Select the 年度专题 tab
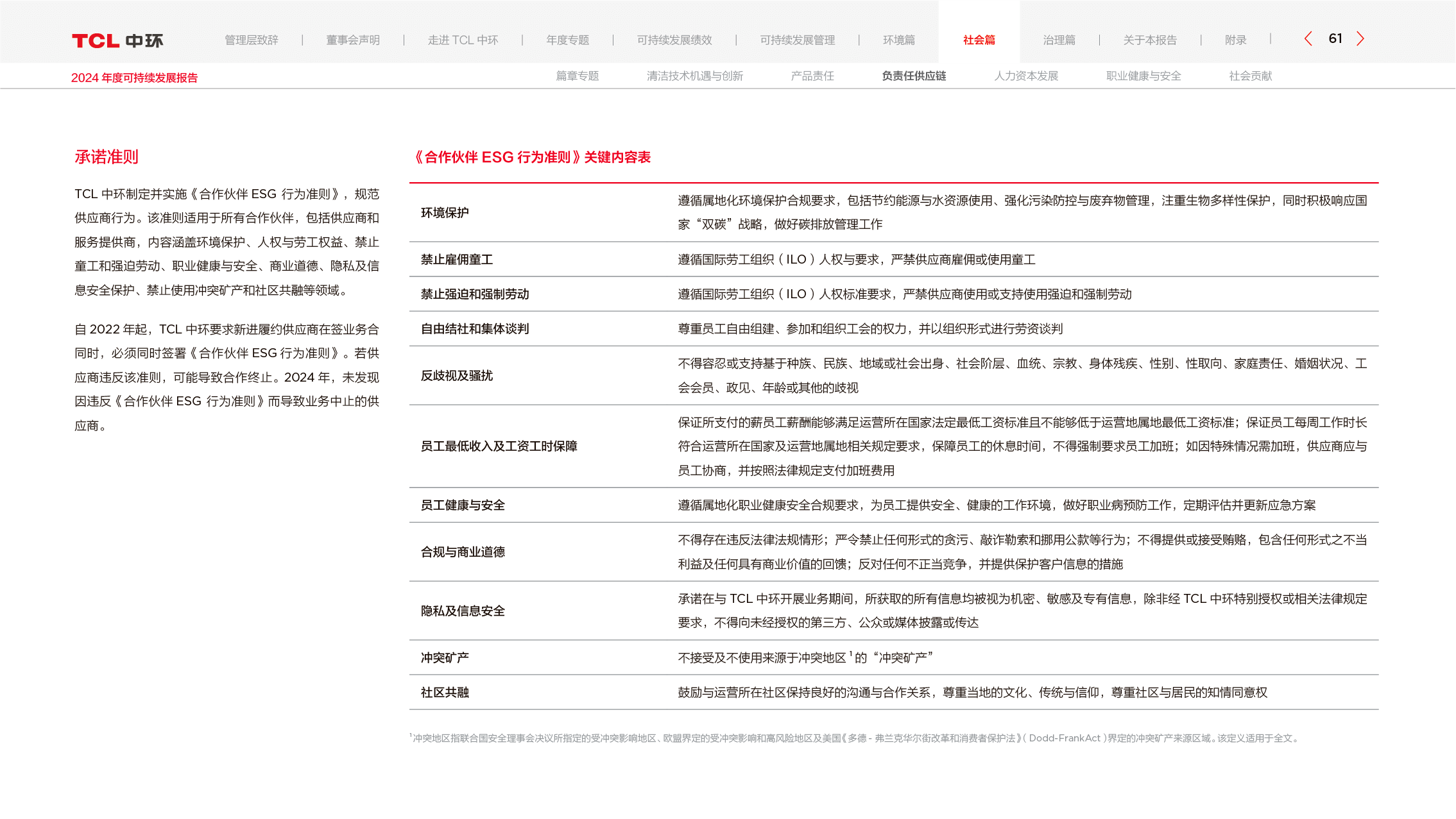Image resolution: width=1456 pixels, height=819 pixels. [567, 40]
